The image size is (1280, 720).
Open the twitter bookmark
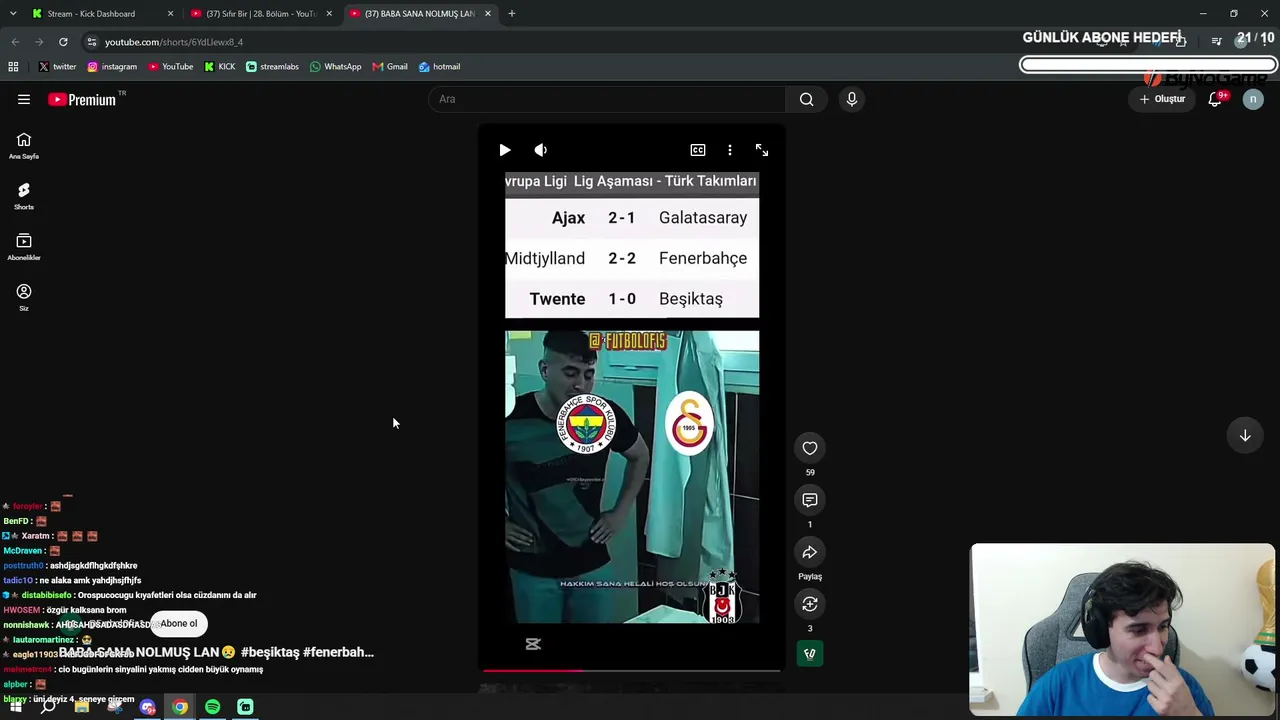pos(57,67)
